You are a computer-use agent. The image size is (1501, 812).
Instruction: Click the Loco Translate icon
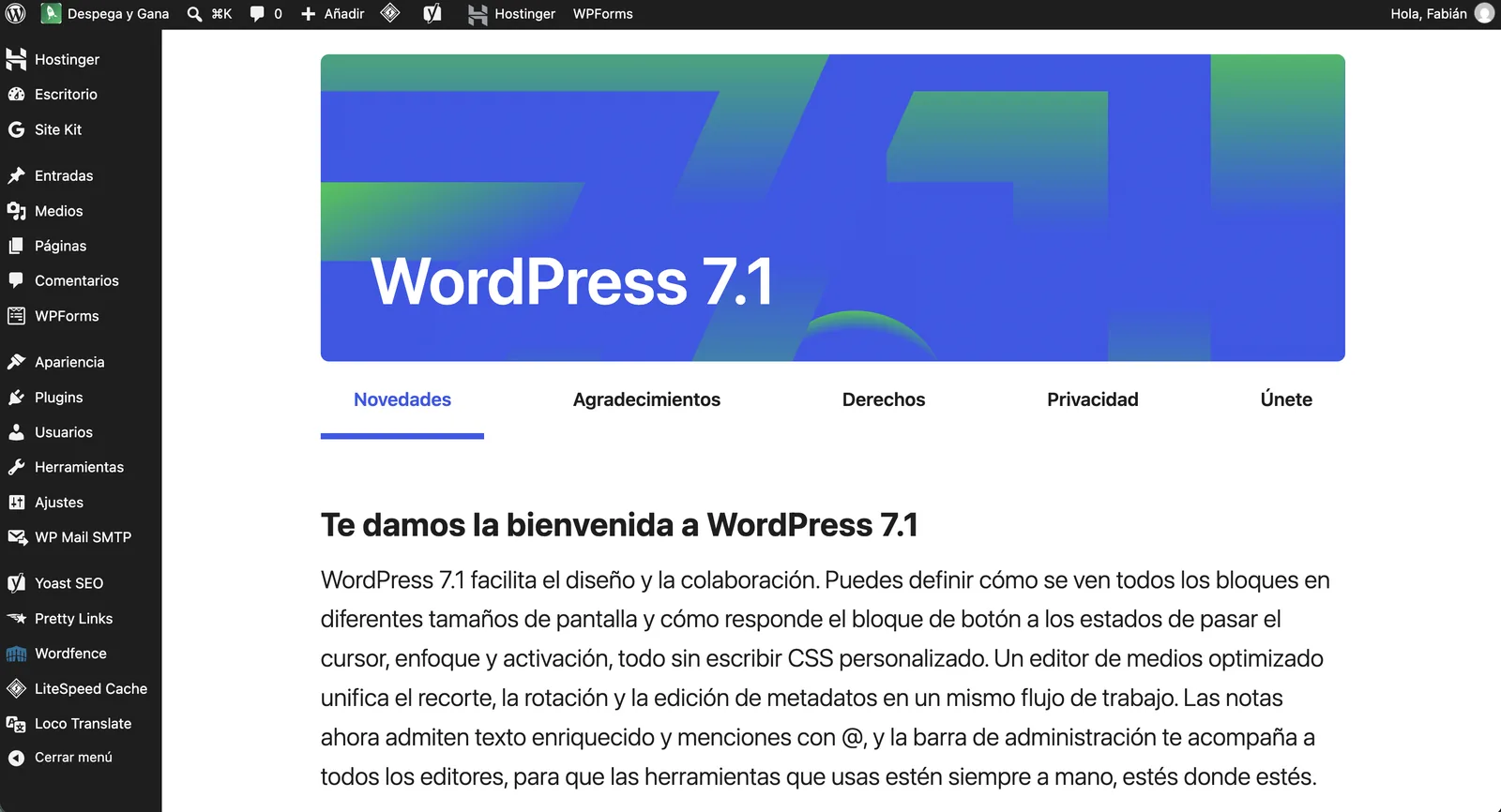point(16,724)
